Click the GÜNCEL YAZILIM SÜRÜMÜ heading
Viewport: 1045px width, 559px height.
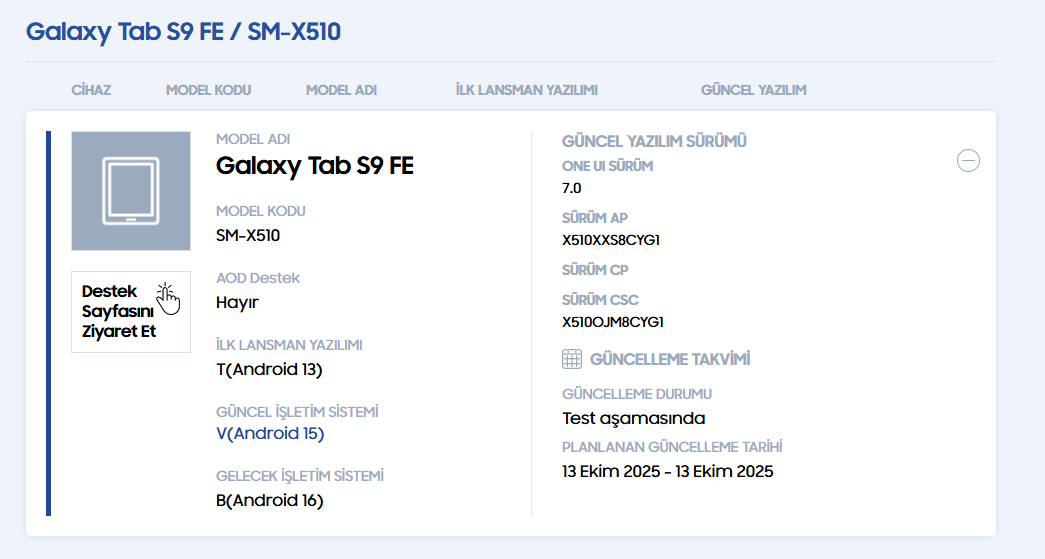coord(654,141)
